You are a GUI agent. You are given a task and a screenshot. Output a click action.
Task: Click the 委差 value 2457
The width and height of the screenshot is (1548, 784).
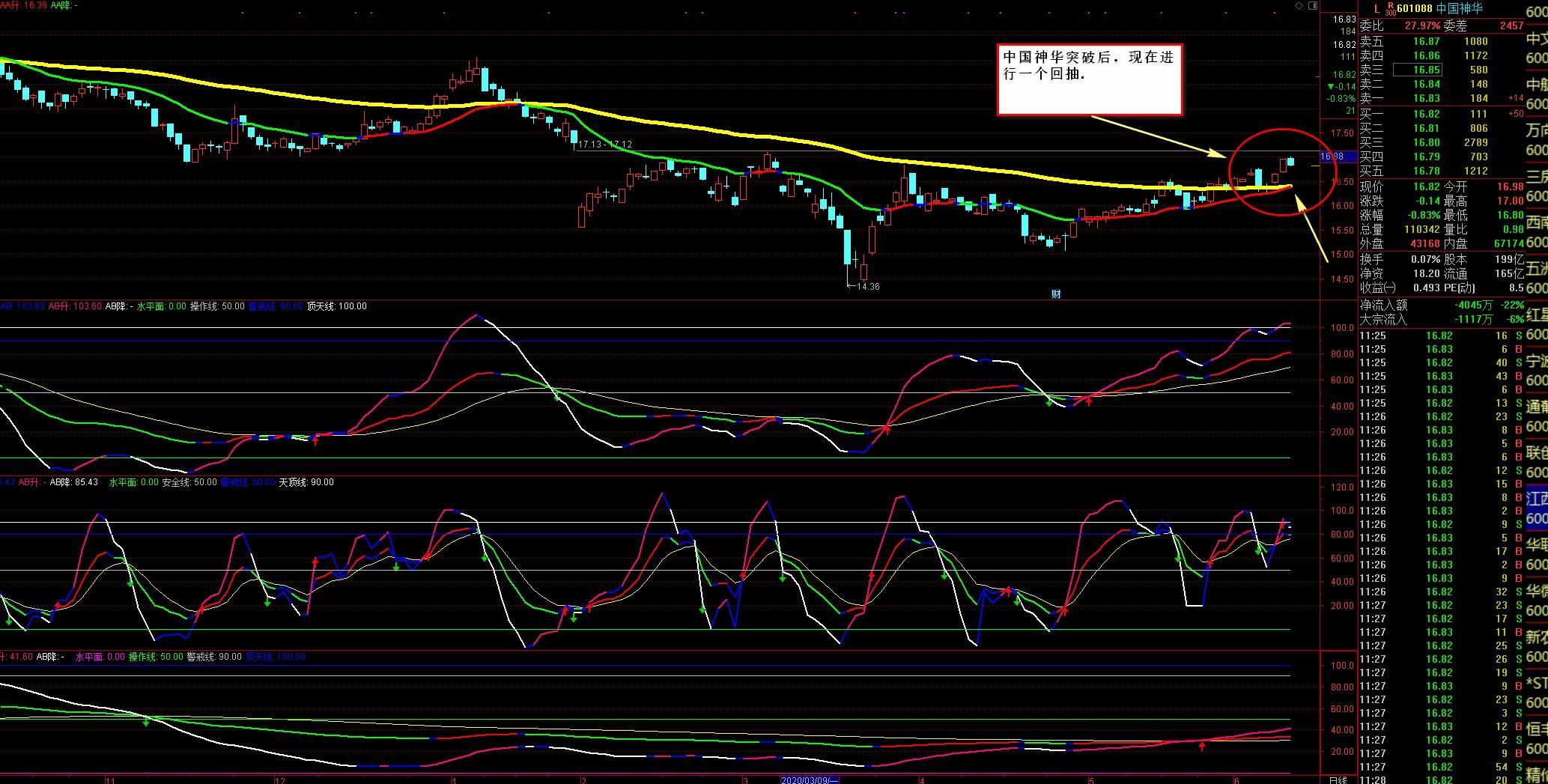[1511, 25]
